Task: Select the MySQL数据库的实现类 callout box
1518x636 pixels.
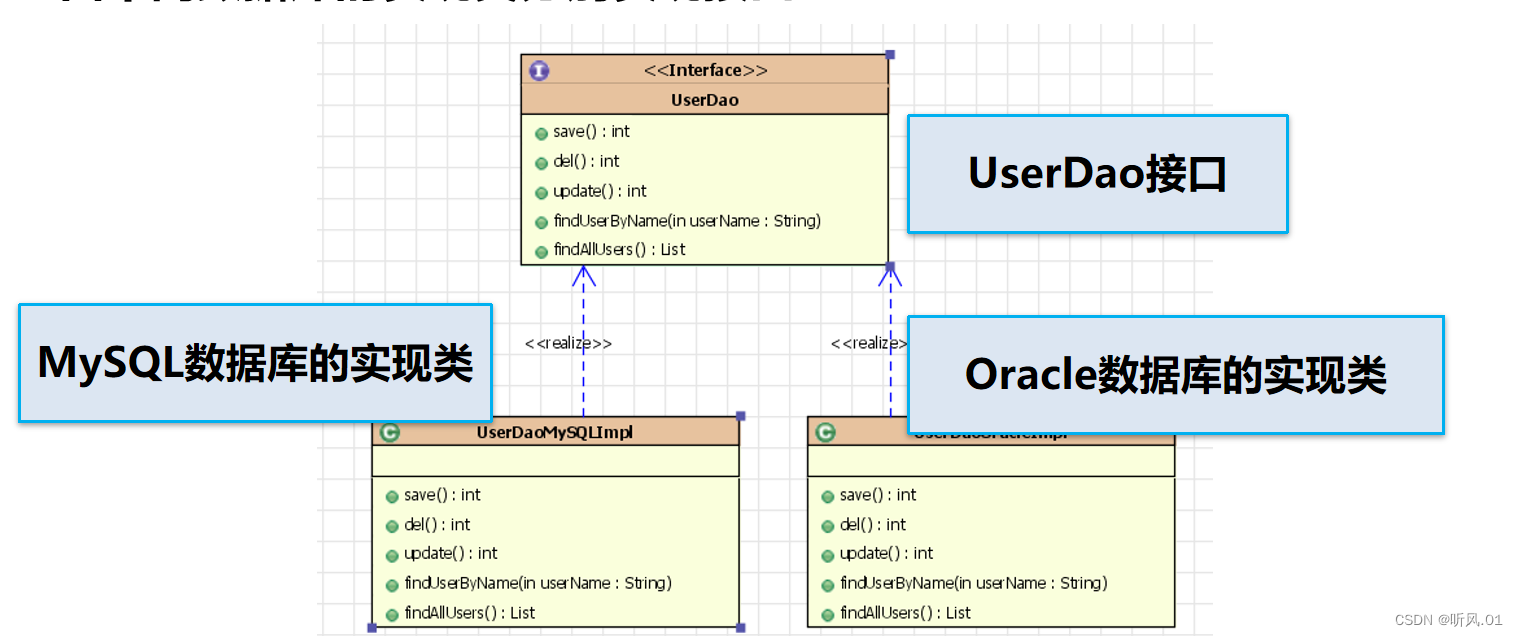Action: click(x=254, y=364)
